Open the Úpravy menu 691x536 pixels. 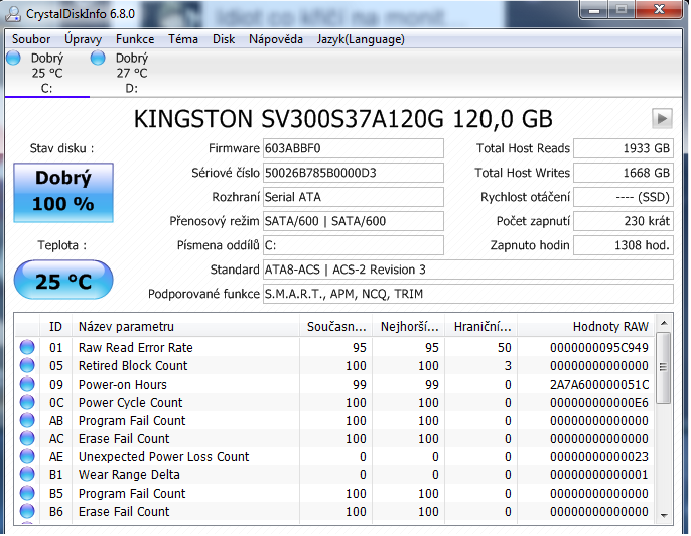pyautogui.click(x=83, y=39)
